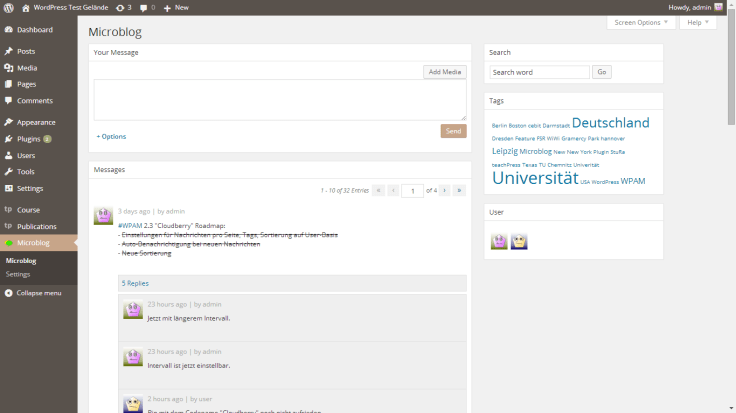This screenshot has height=413, width=736.
Task: Jump to first page of messages
Action: coord(378,191)
